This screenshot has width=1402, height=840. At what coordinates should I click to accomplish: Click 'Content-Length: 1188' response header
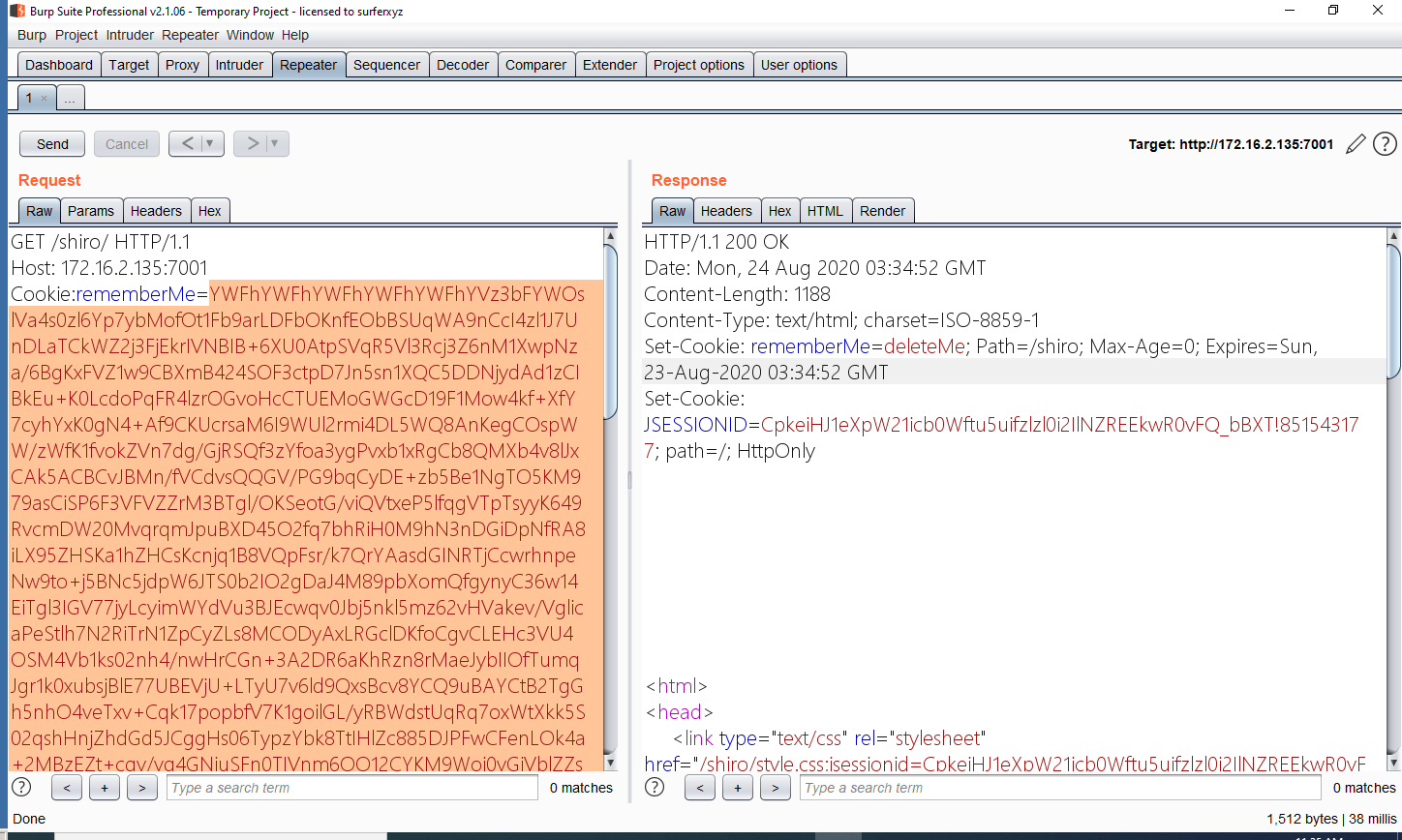[737, 293]
